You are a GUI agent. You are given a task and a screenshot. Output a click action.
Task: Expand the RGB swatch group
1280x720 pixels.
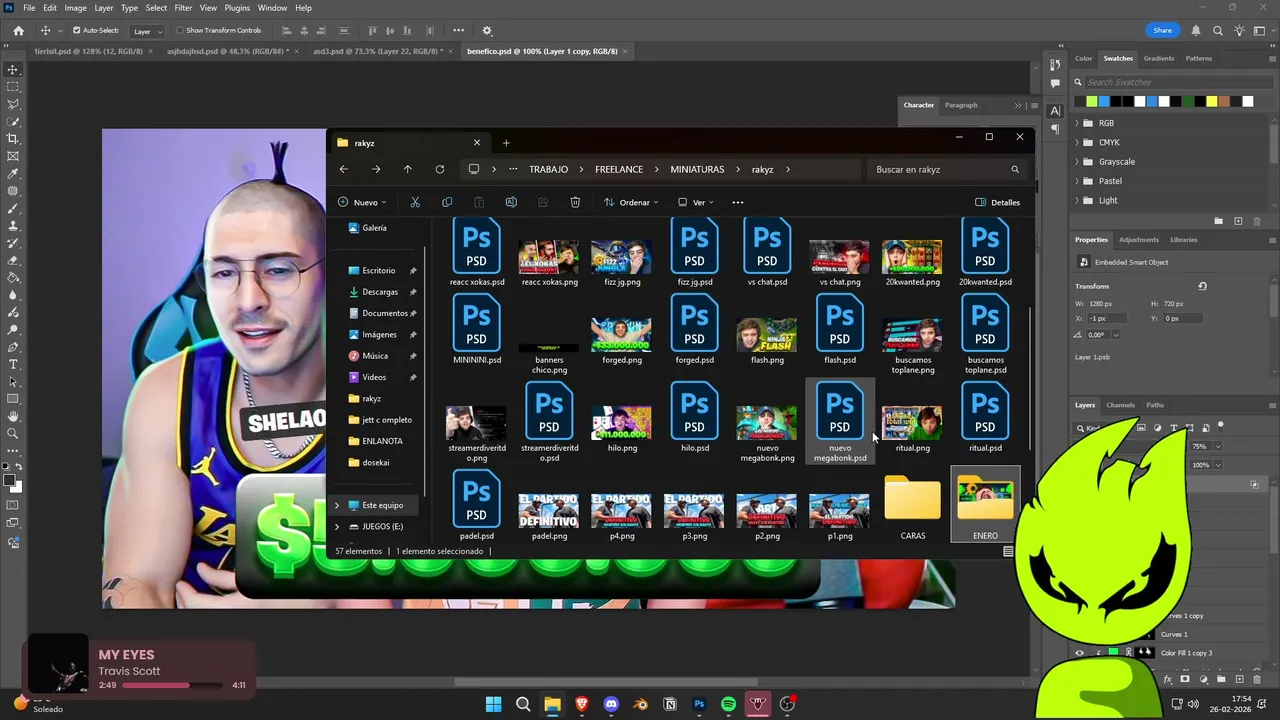(x=1077, y=123)
